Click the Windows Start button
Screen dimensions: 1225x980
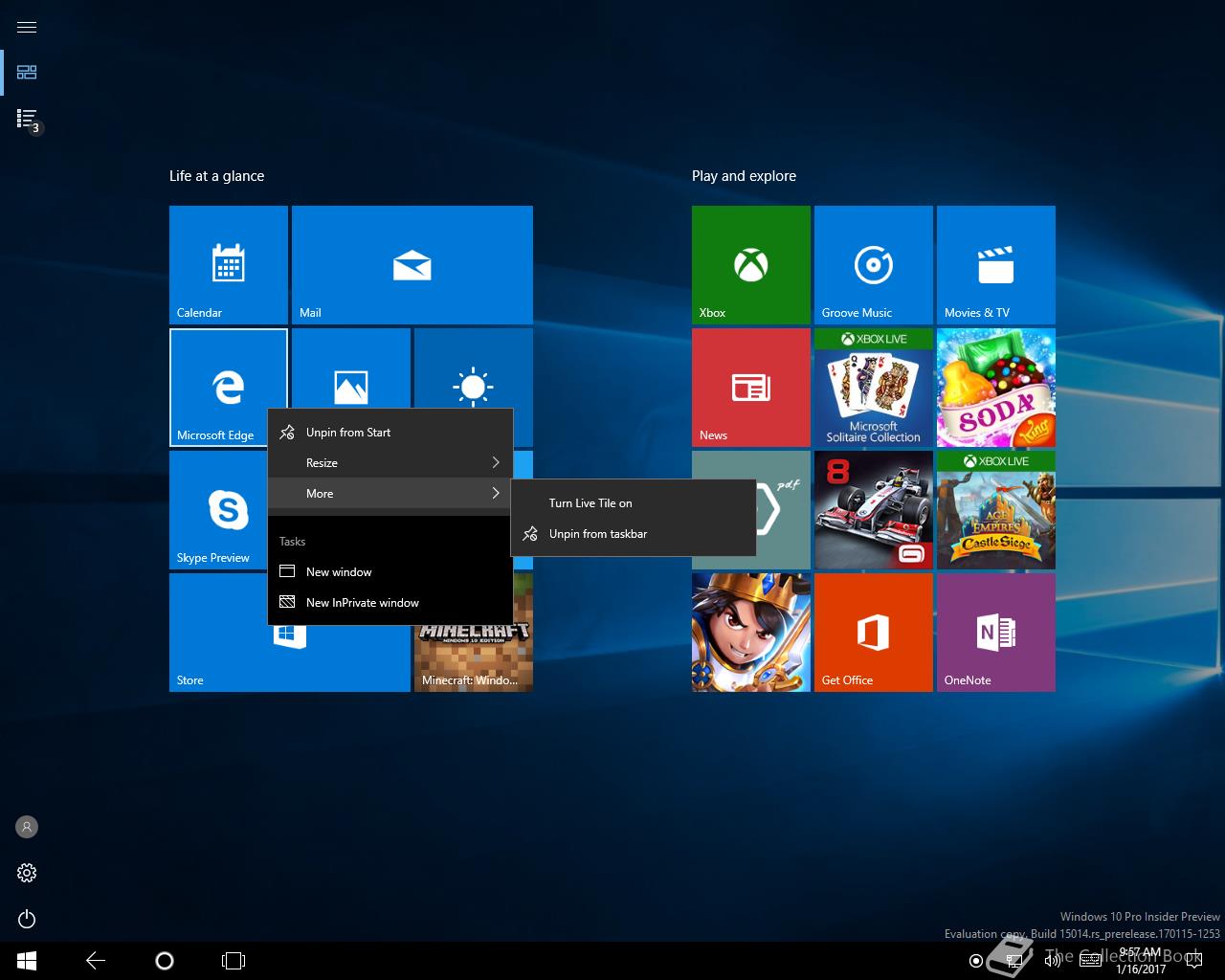[26, 961]
